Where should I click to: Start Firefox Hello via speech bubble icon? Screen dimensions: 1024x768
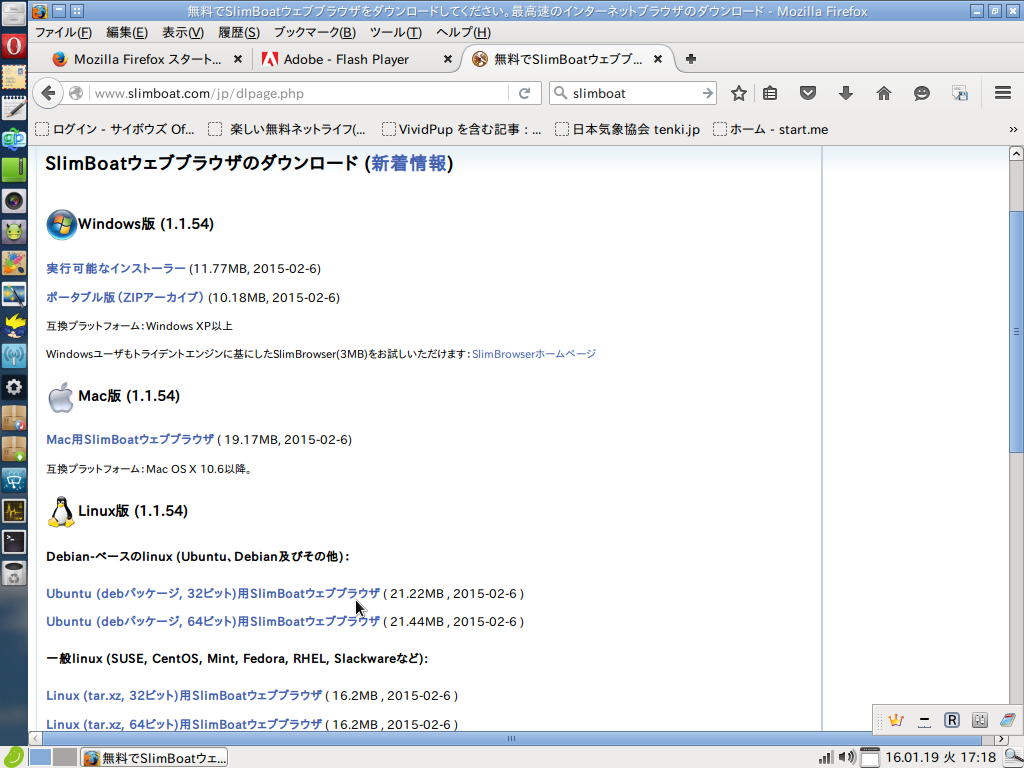pyautogui.click(x=921, y=92)
